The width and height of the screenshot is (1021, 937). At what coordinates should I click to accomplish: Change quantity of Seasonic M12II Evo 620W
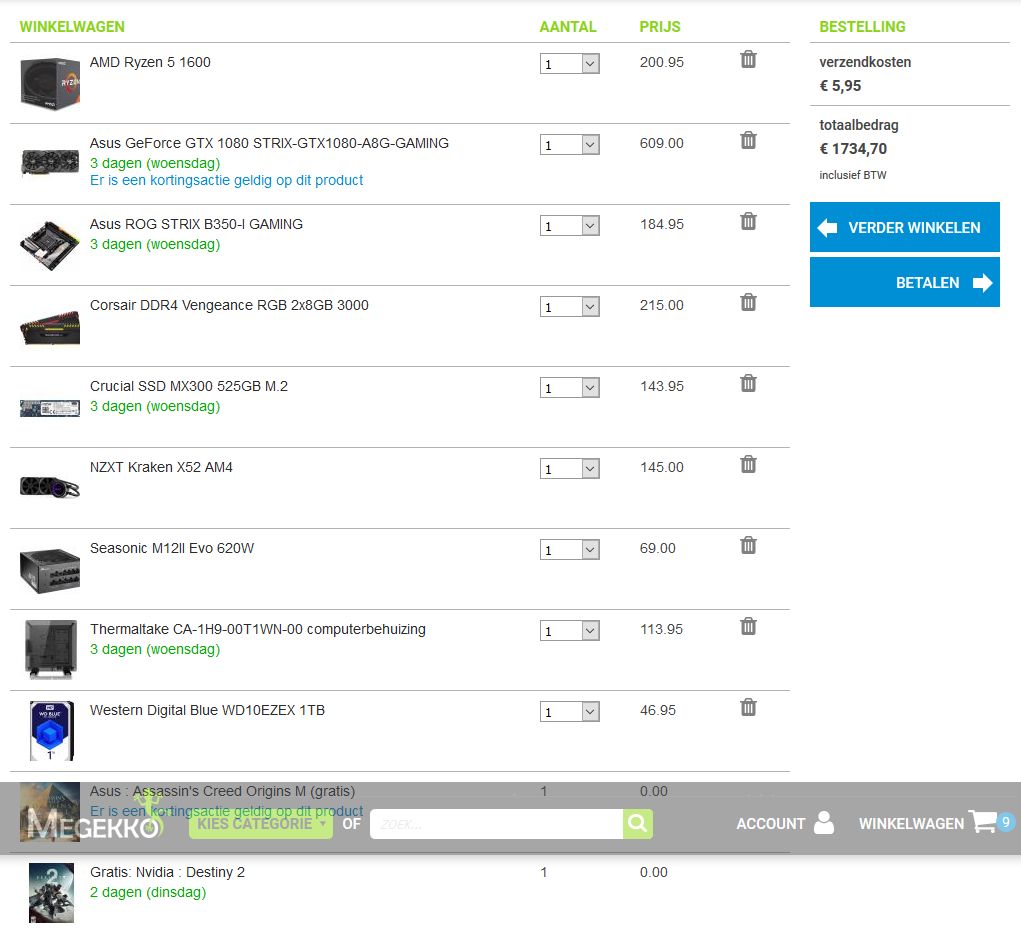pyautogui.click(x=570, y=550)
